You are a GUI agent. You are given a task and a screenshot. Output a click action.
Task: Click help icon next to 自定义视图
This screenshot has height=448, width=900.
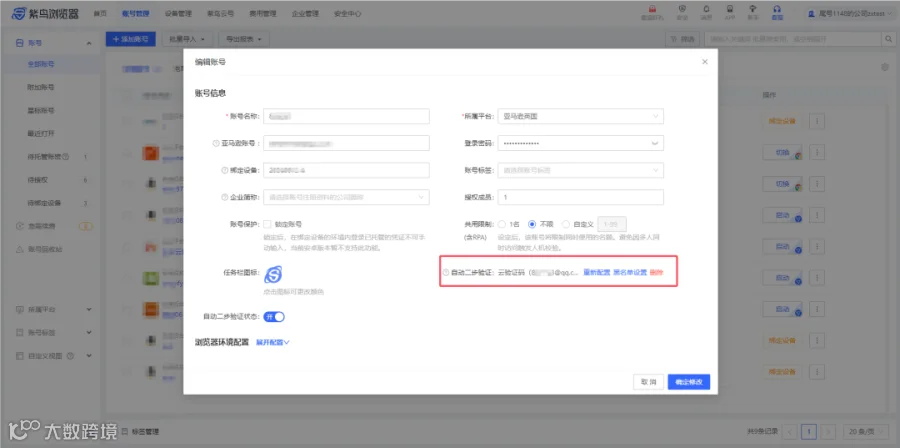point(71,356)
